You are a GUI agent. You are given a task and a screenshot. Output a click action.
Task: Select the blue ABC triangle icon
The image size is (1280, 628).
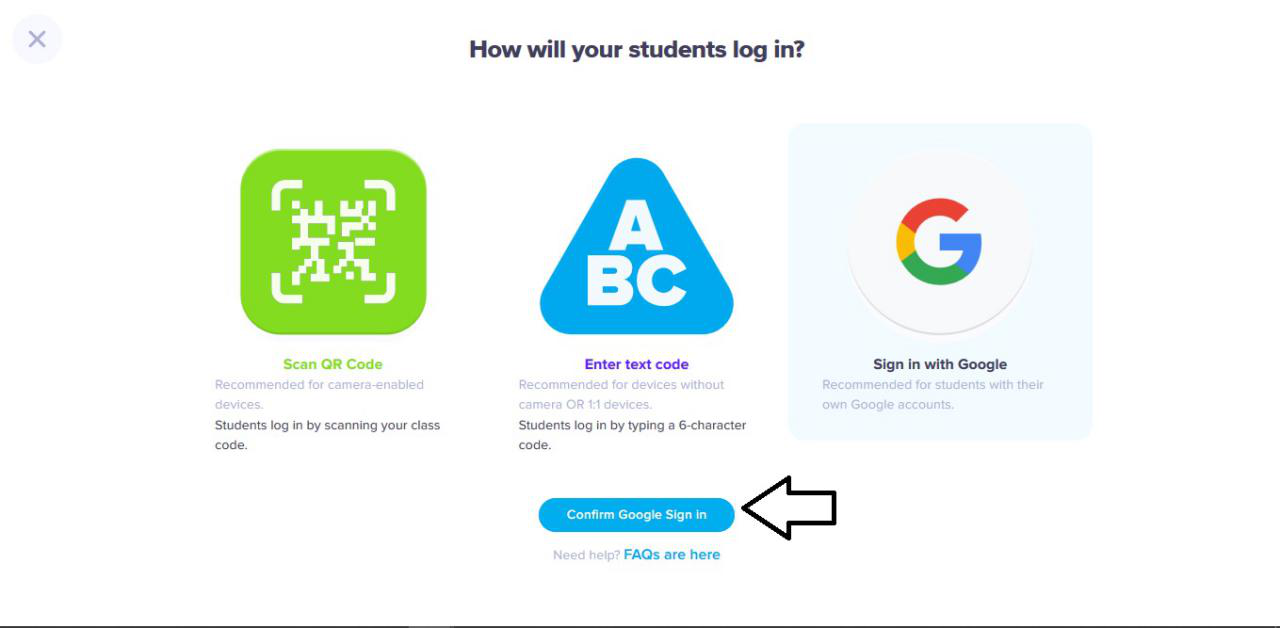pos(637,246)
